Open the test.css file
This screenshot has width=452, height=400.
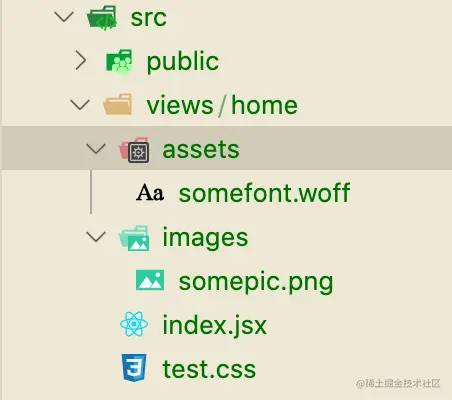(209, 369)
